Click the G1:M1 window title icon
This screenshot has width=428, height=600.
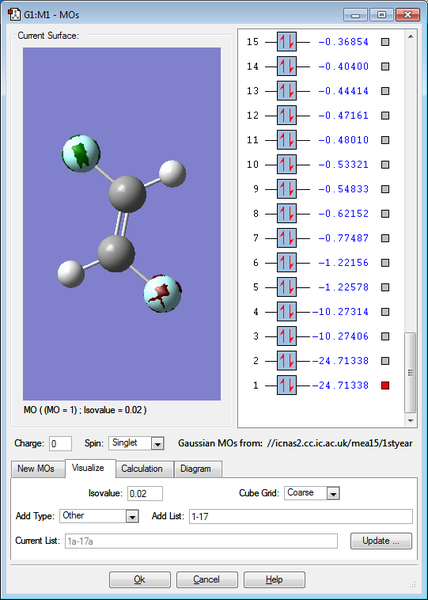pos(14,15)
